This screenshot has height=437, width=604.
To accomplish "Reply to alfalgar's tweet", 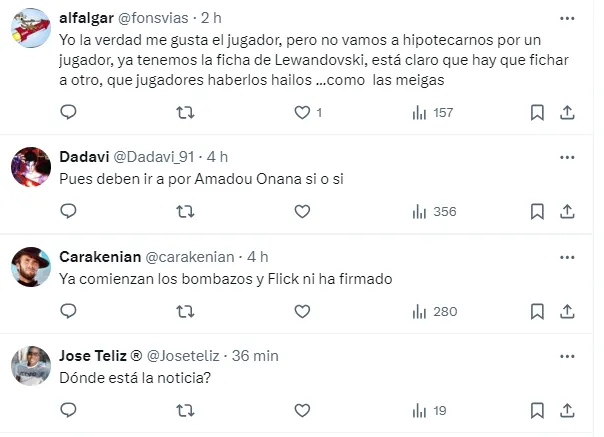I will 68,113.
